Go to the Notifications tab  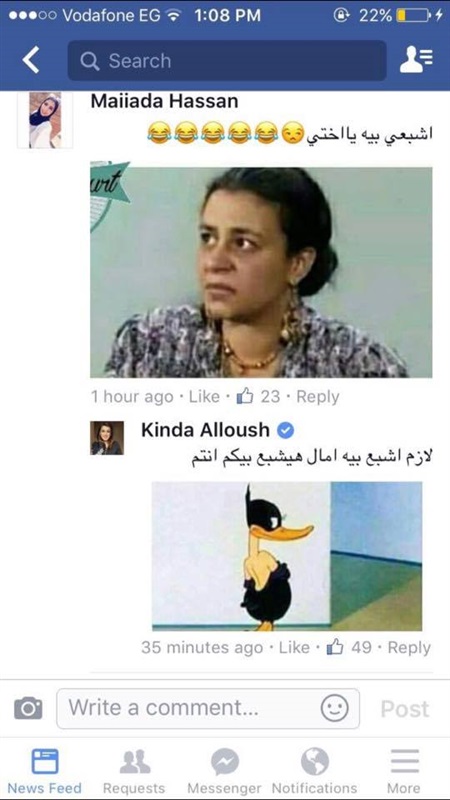314,771
